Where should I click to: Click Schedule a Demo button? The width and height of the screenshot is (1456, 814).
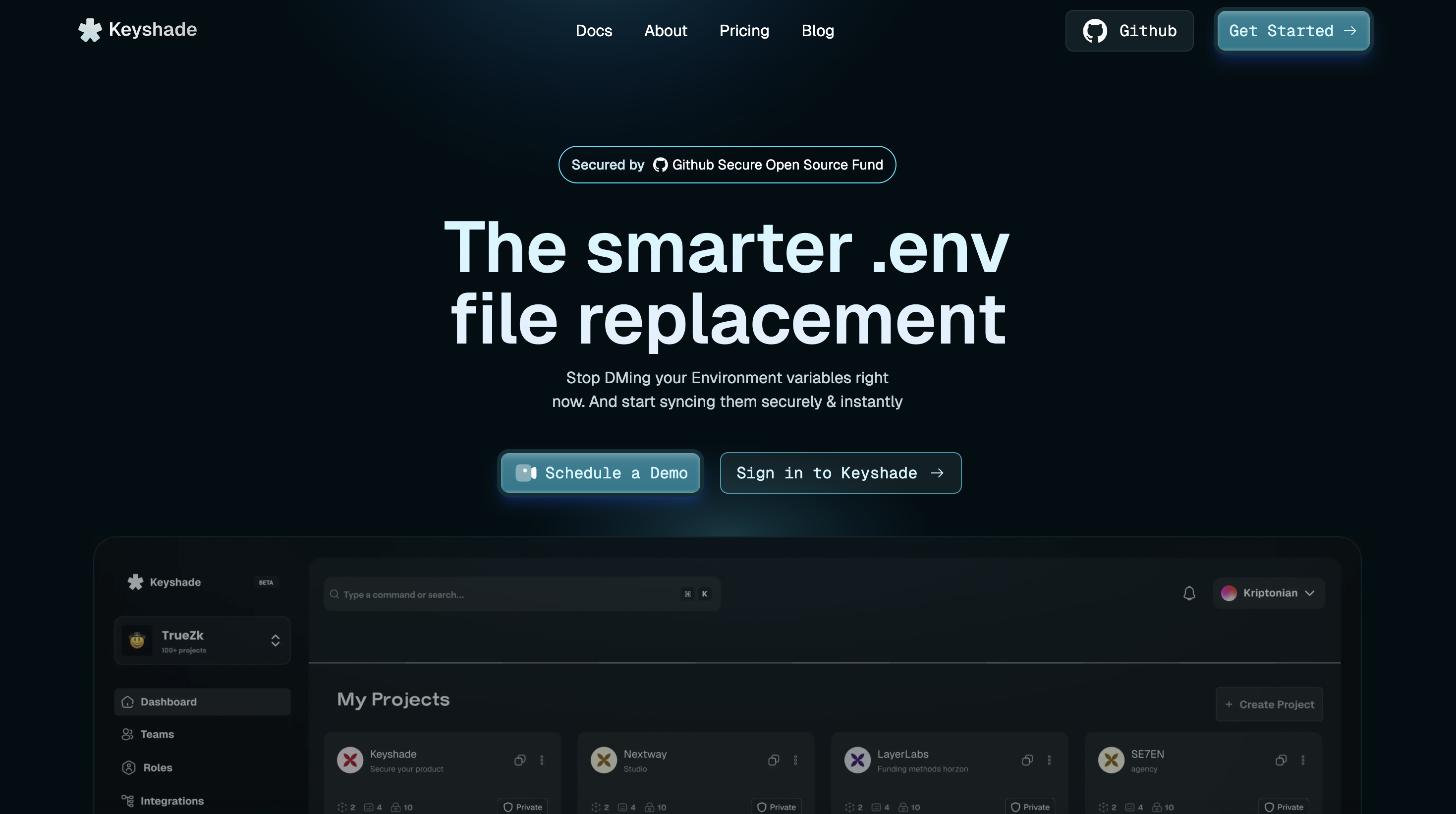[600, 472]
